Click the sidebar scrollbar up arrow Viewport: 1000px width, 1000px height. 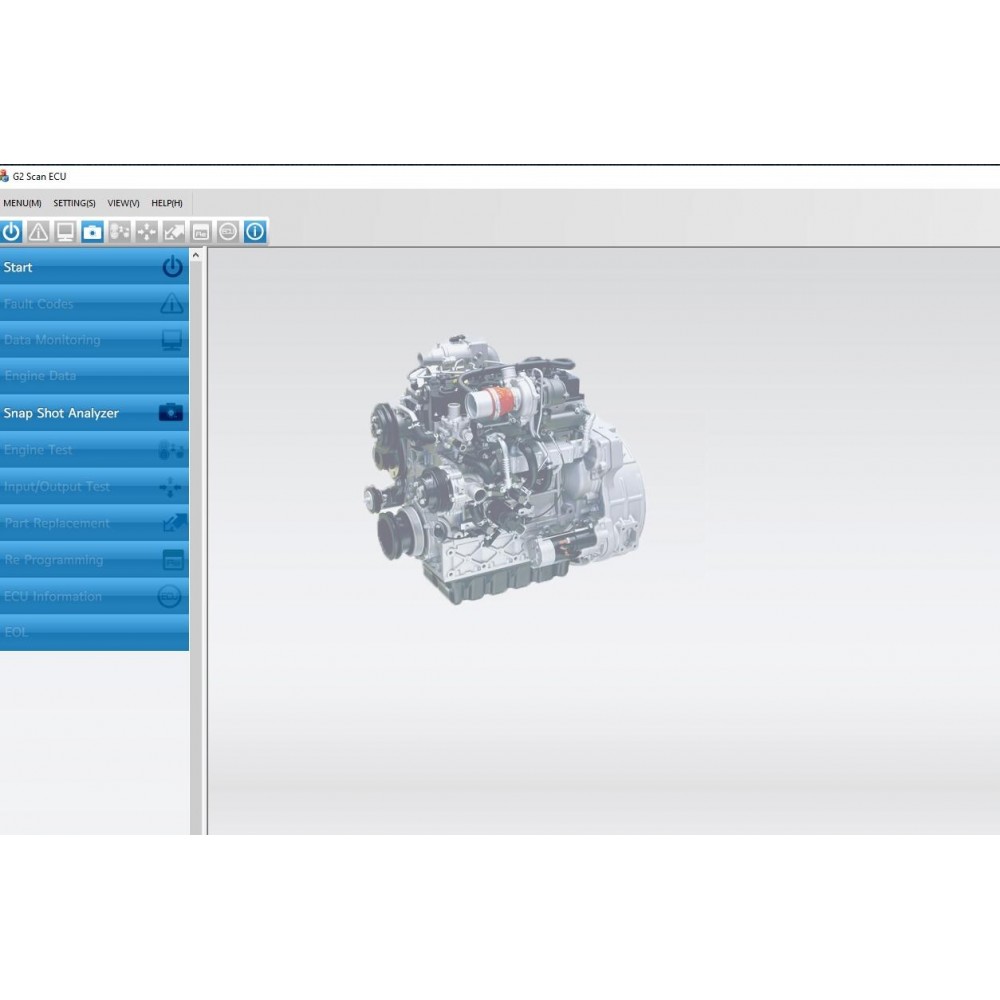point(196,253)
